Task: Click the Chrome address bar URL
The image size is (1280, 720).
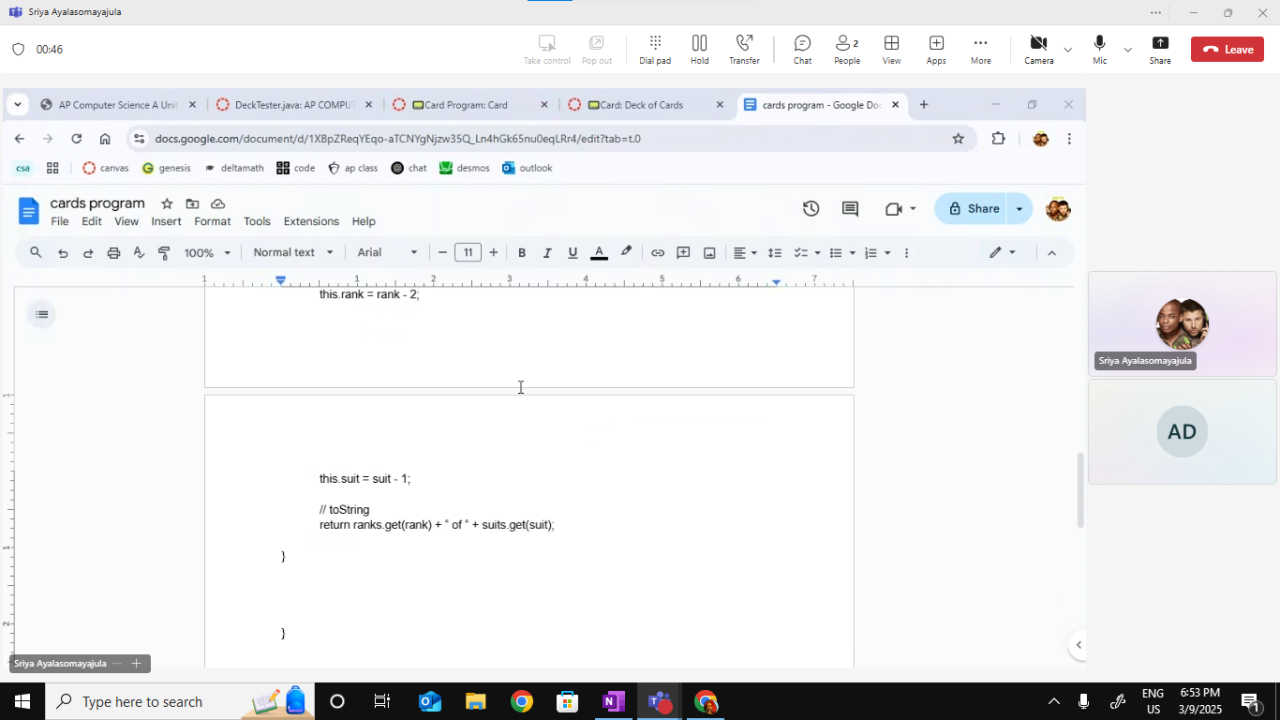Action: click(397, 139)
